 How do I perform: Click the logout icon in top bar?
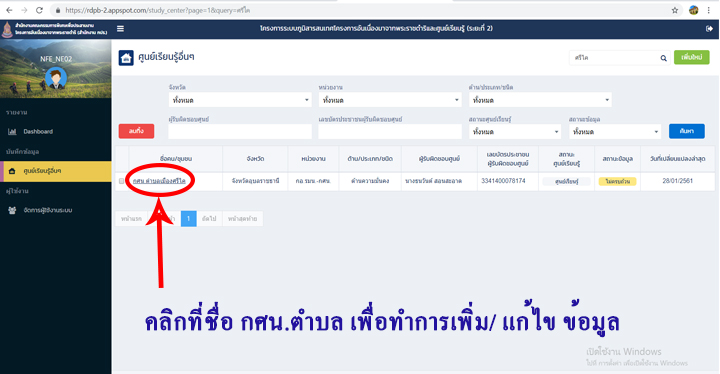tap(709, 28)
